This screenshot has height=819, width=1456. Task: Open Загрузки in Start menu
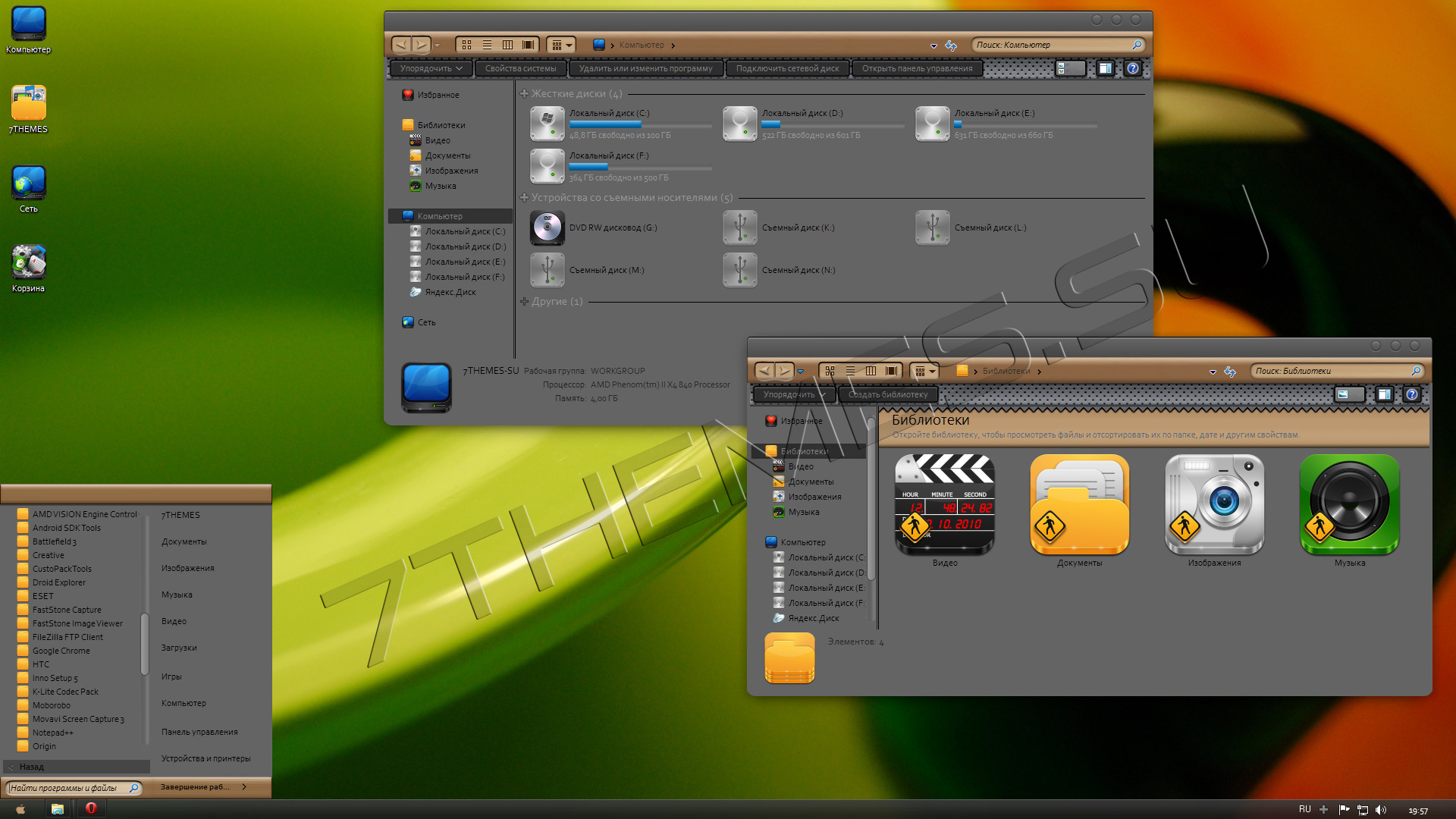[179, 648]
